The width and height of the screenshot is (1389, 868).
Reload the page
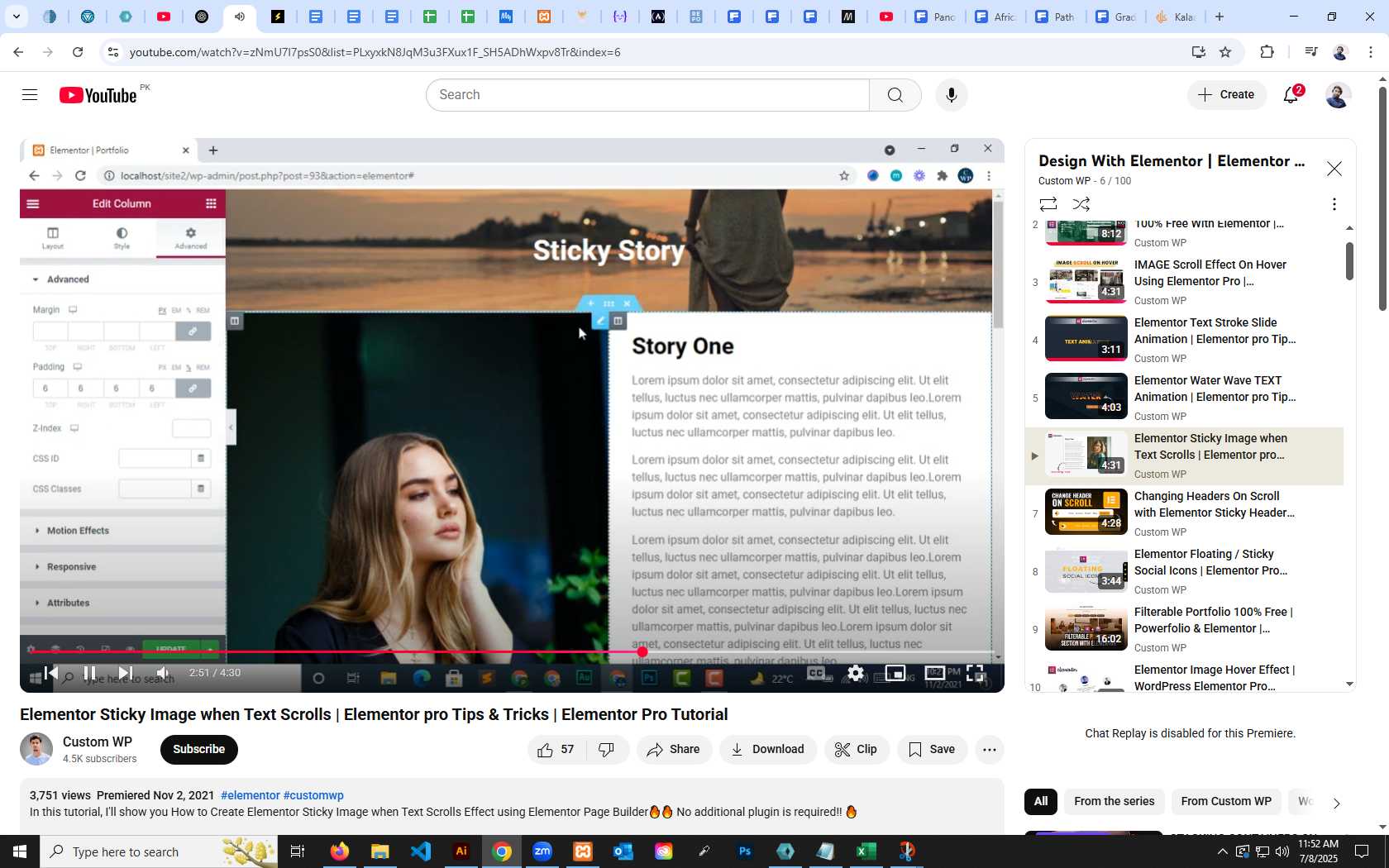click(78, 52)
